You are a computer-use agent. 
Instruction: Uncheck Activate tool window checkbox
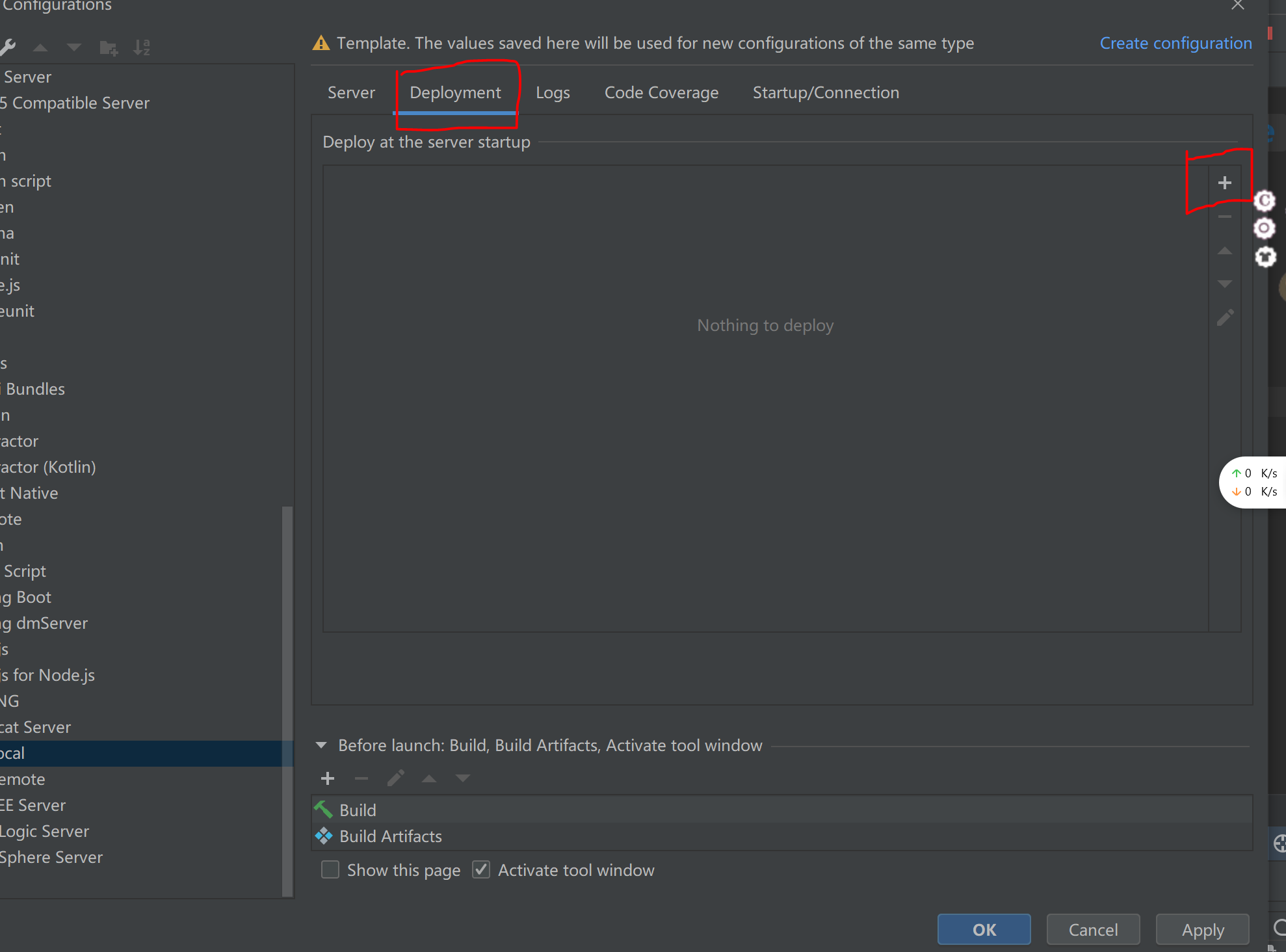pos(481,870)
